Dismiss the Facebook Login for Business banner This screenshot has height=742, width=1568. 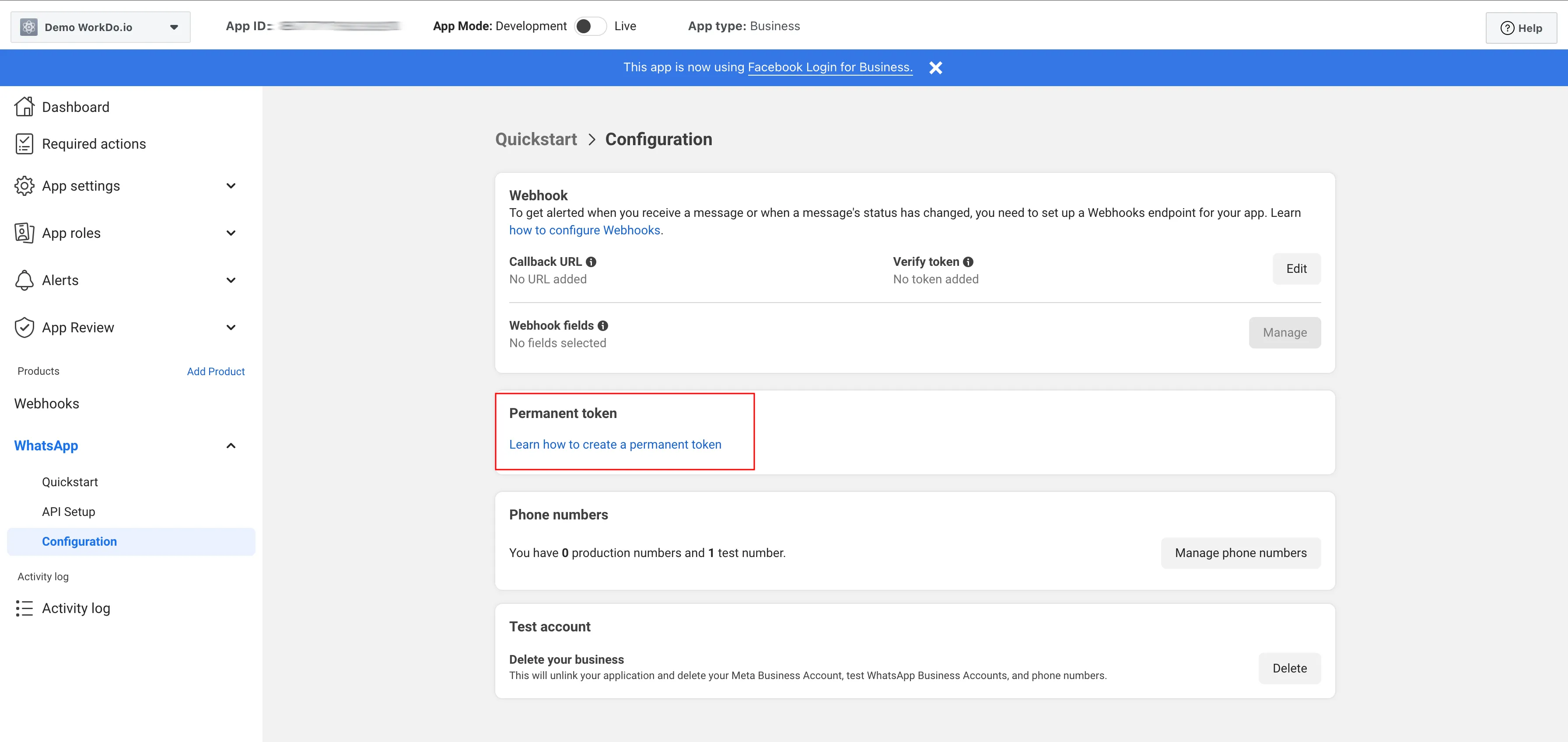pos(935,67)
